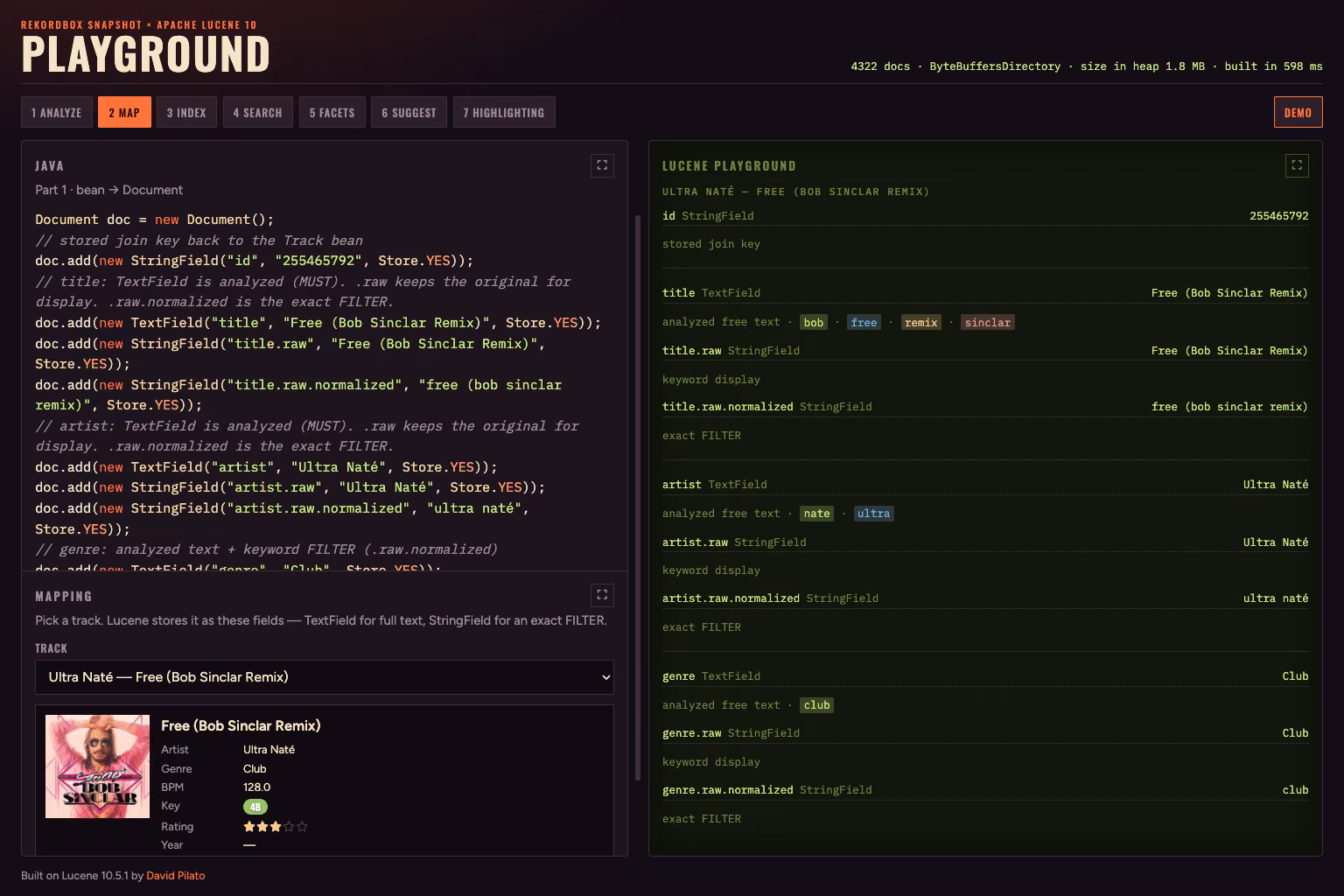Switch to the 1 Analyze tab
This screenshot has width=1344, height=896.
click(x=57, y=112)
